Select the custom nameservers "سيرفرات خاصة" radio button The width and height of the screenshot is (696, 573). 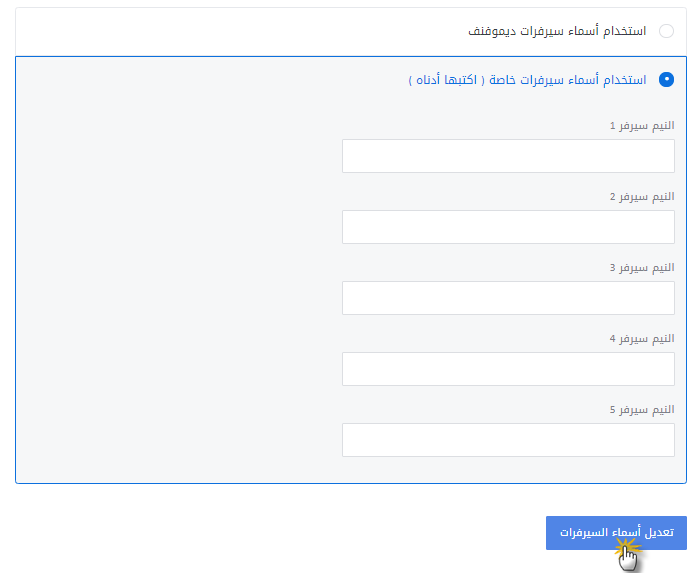point(666,79)
